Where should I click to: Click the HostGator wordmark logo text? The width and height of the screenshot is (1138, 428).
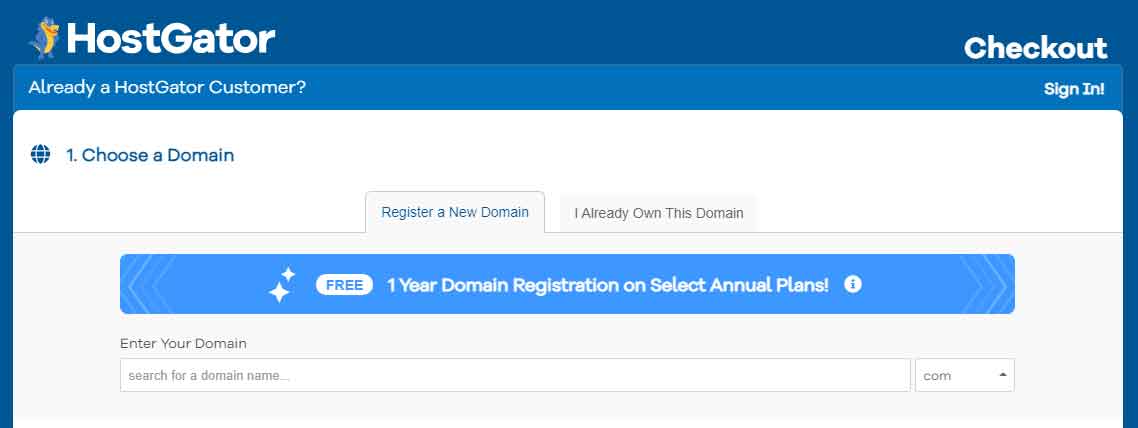pyautogui.click(x=170, y=39)
